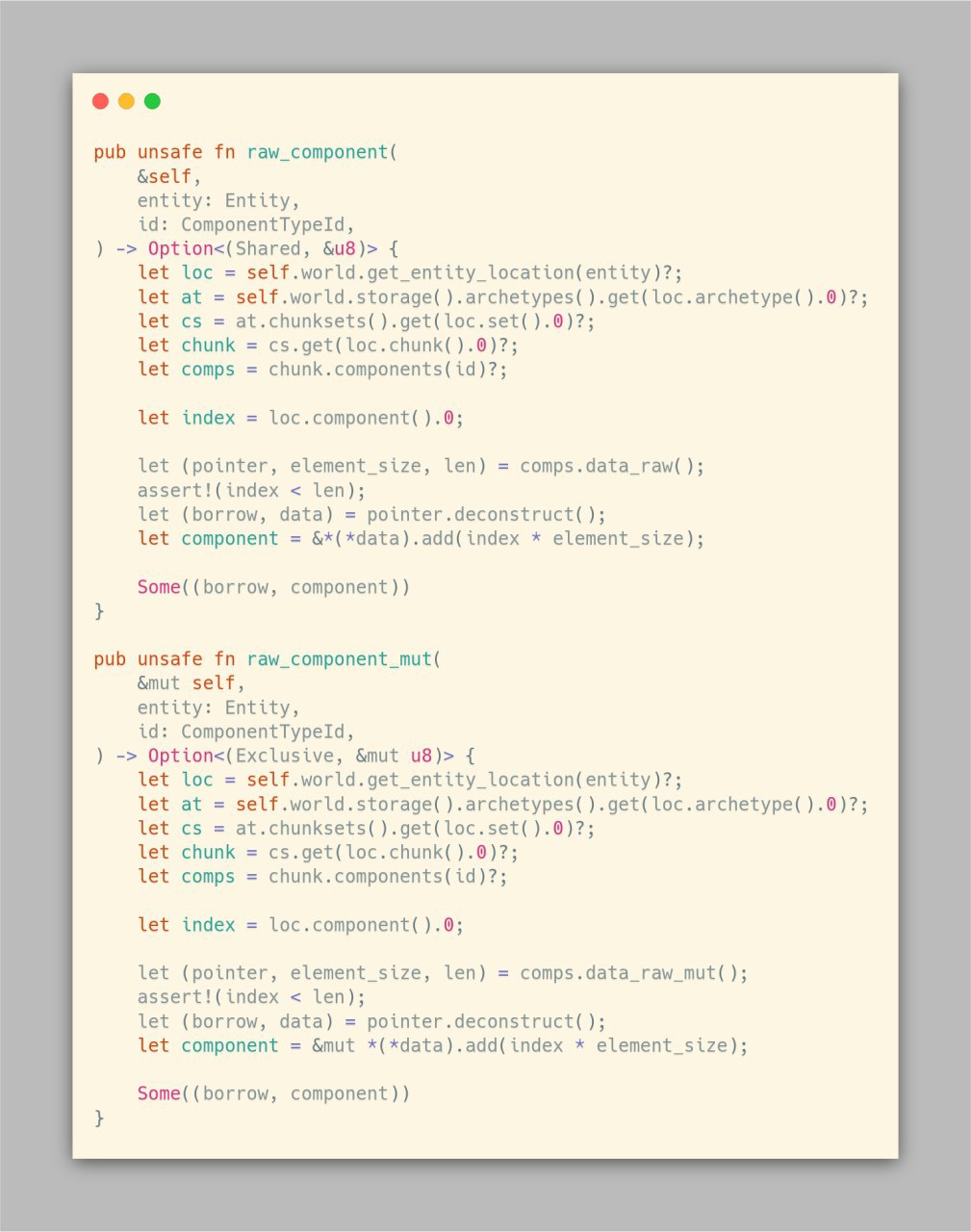Click "Some((borrow, component))" inside raw_component
The height and width of the screenshot is (1232, 971).
273,587
